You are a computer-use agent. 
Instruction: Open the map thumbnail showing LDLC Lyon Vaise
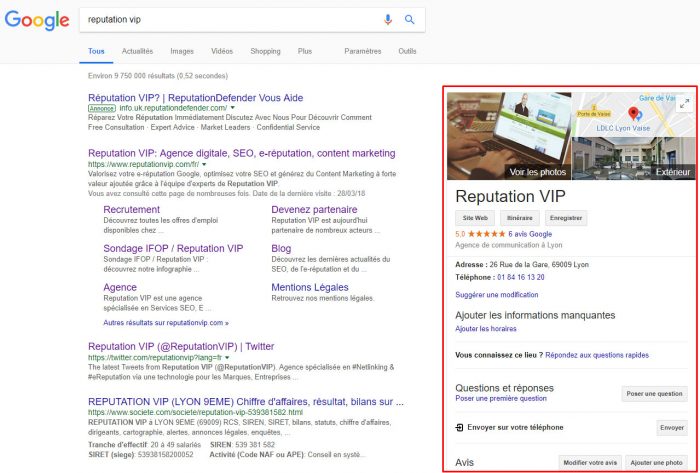tap(633, 114)
